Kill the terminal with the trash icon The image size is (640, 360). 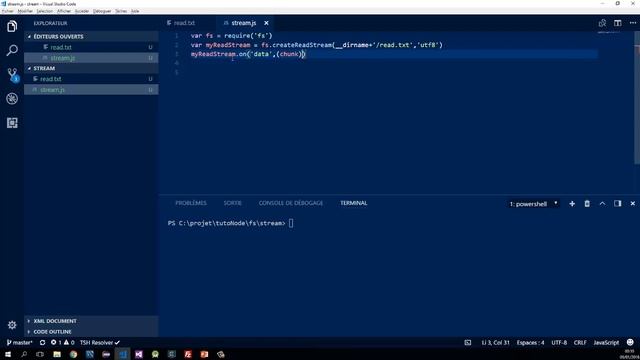(587, 204)
